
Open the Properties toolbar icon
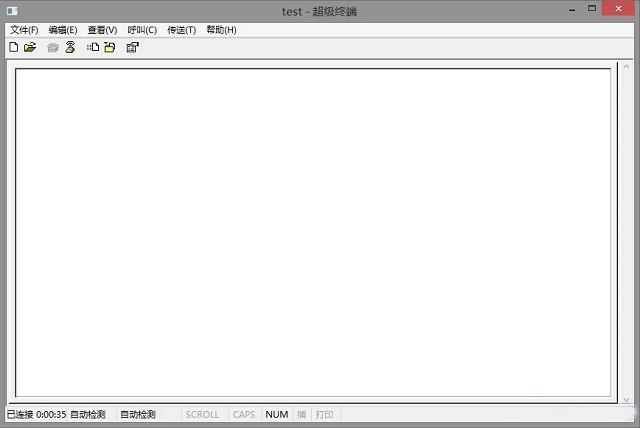132,47
